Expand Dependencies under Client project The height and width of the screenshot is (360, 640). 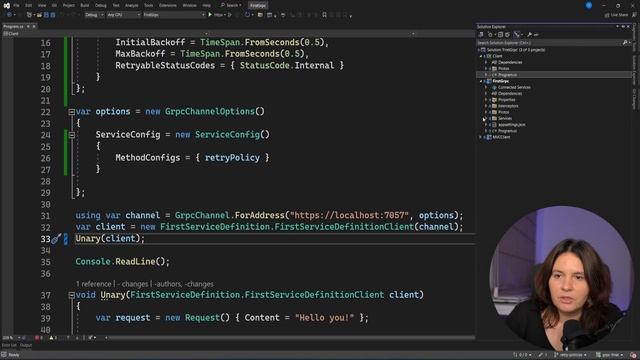[x=486, y=62]
